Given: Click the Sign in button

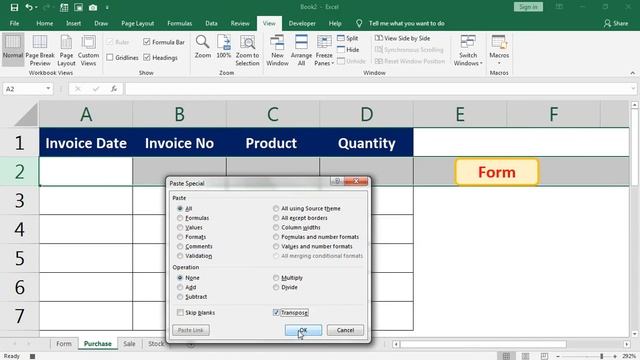Looking at the screenshot, I should (x=528, y=7).
